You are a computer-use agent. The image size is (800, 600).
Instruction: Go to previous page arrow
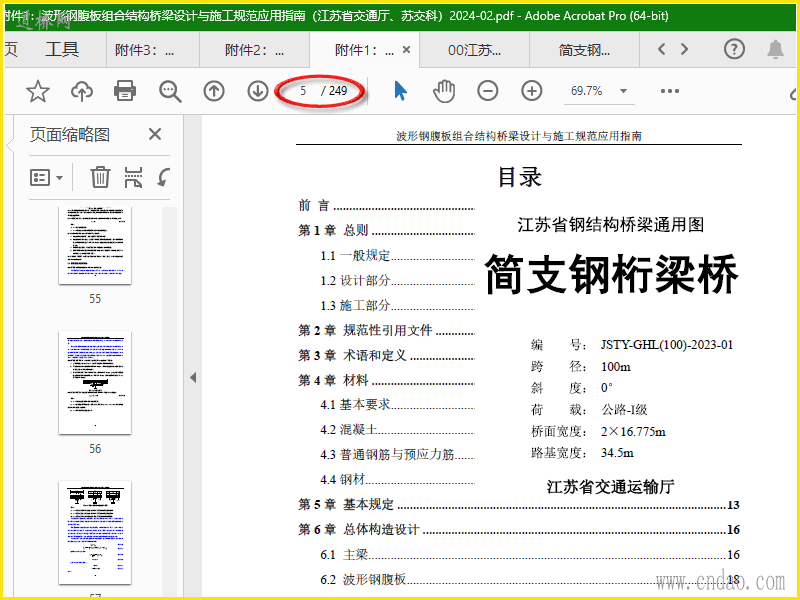pos(214,91)
